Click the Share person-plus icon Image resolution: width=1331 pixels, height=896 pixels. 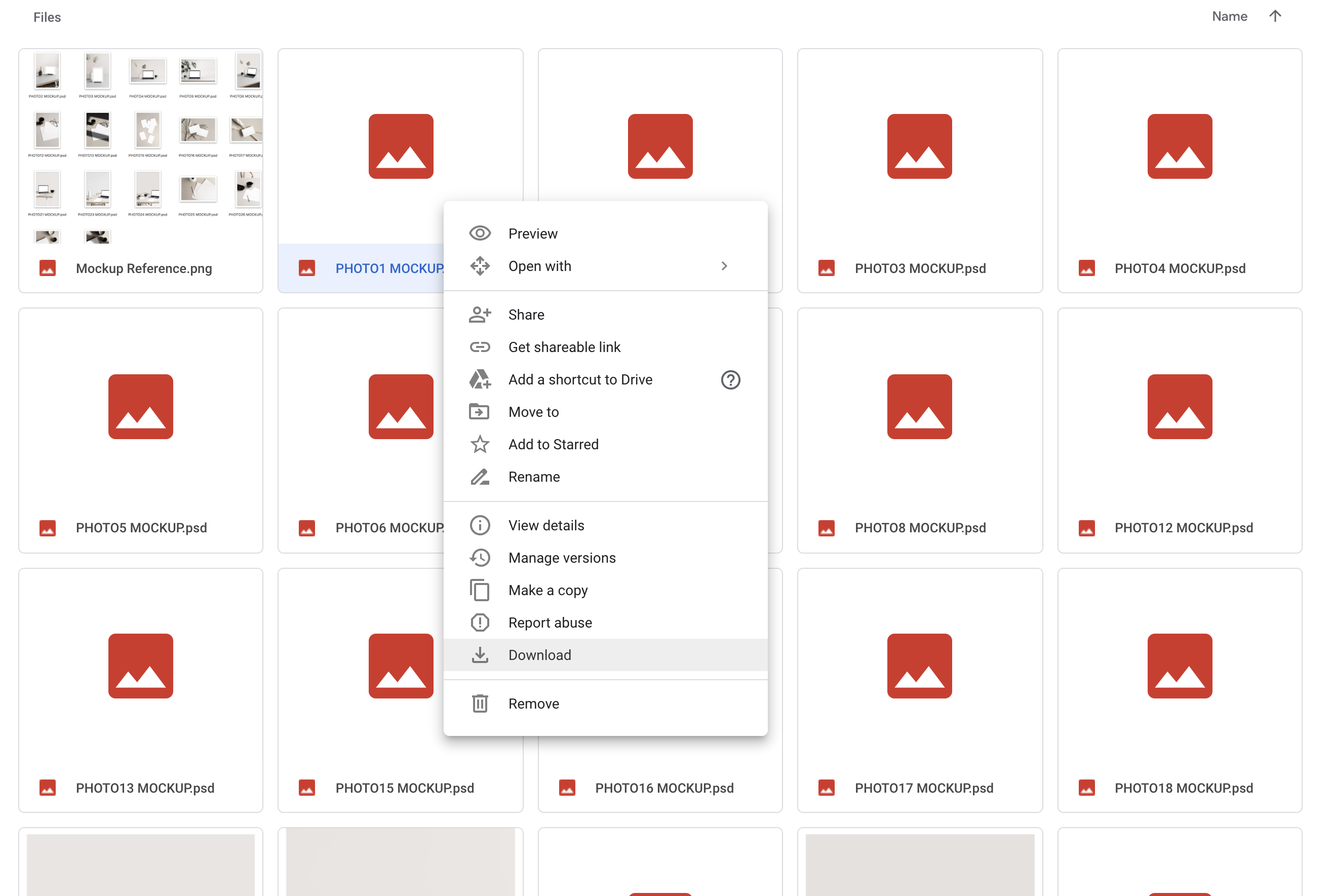[x=479, y=315]
